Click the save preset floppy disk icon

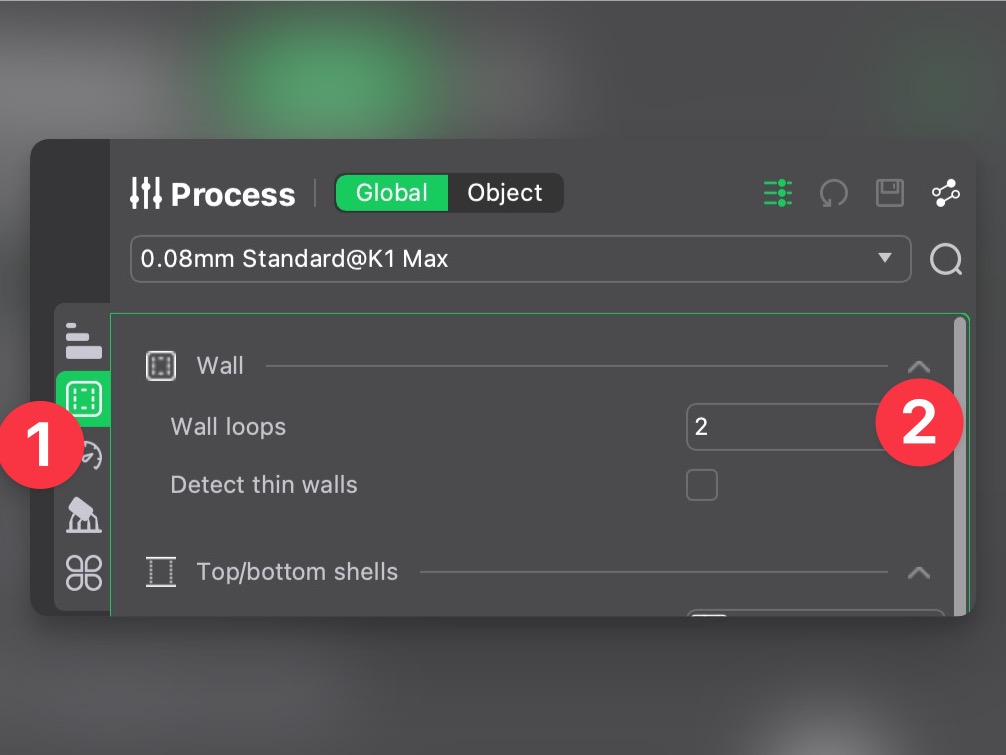coord(889,193)
